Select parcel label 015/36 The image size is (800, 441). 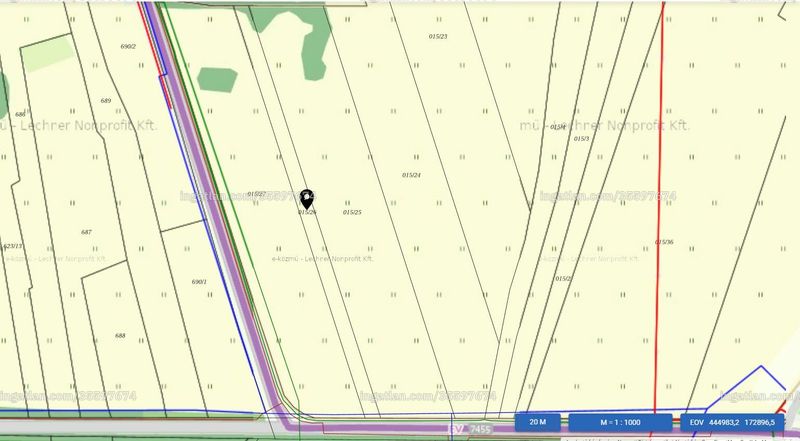pyautogui.click(x=664, y=242)
